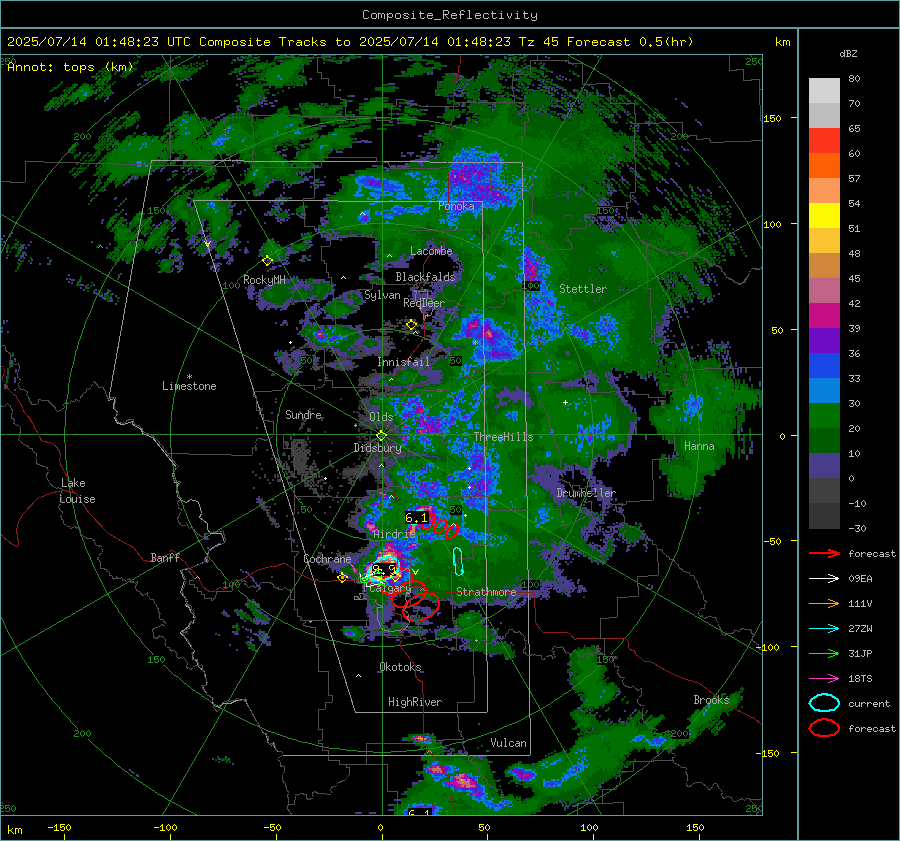
Task: Click the cyan 27ZW arrow legend icon
Action: (824, 628)
